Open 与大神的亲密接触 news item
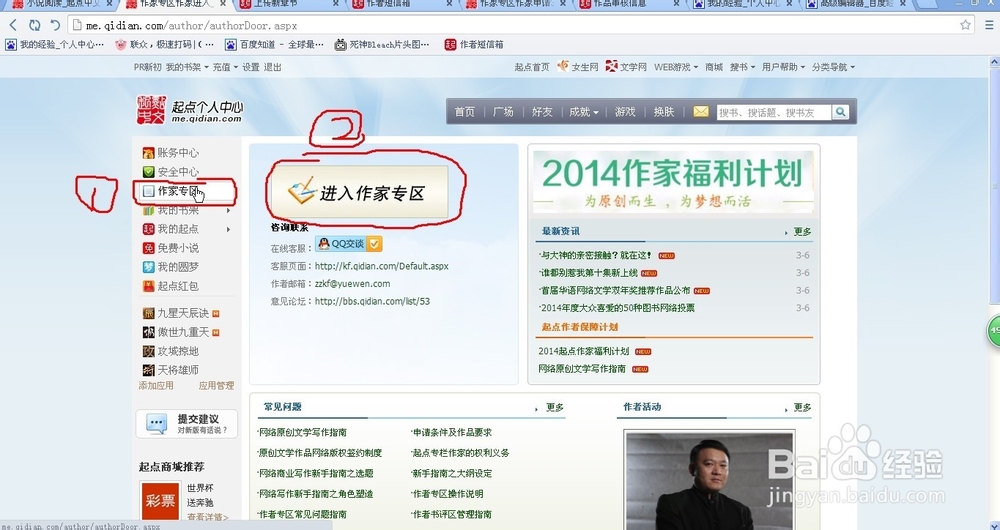 [596, 255]
